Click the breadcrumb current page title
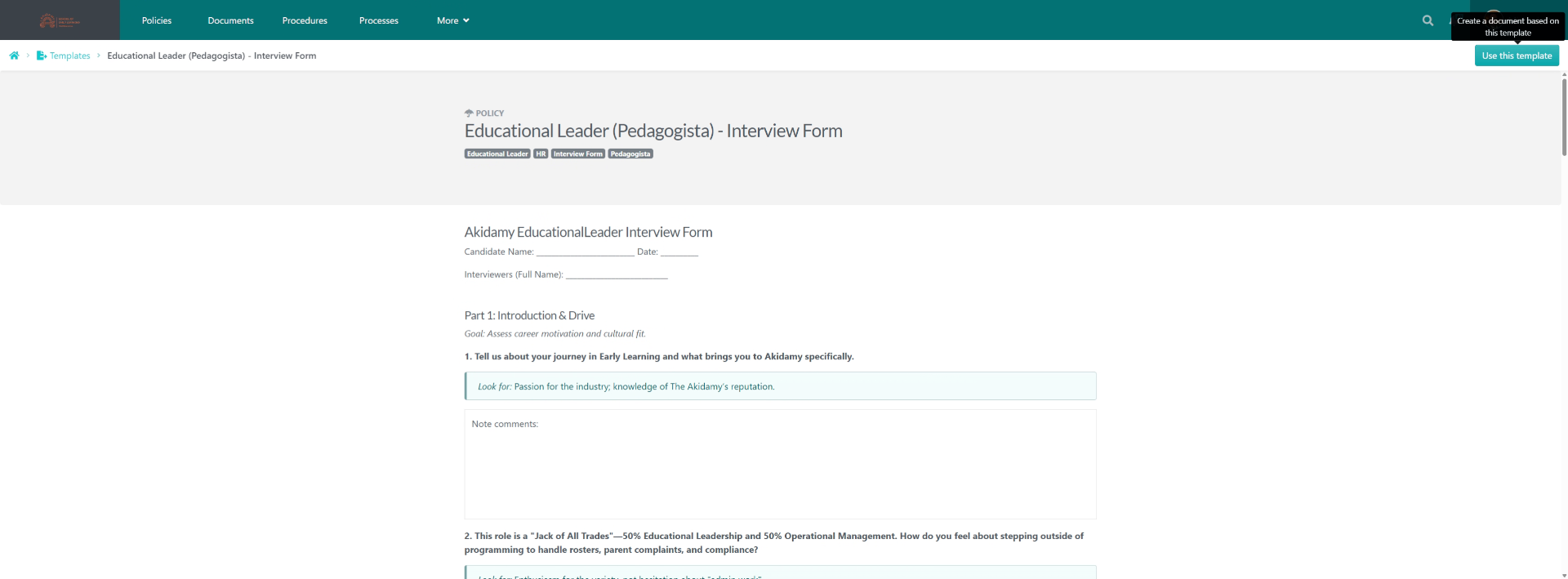The height and width of the screenshot is (579, 1568). click(212, 56)
